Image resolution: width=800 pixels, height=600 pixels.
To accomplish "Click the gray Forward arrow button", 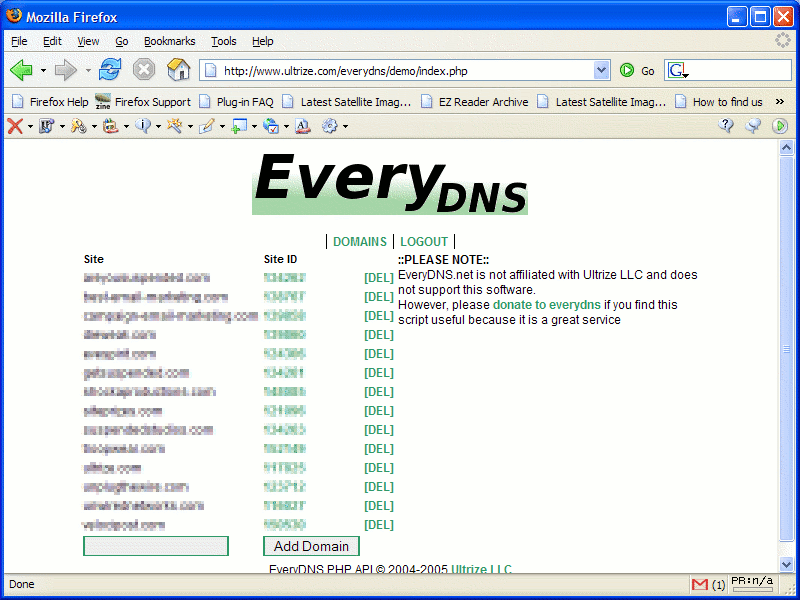I will pos(65,70).
